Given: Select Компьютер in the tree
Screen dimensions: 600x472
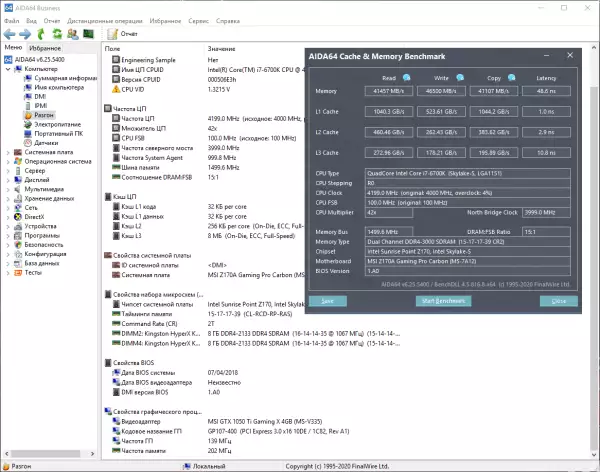Looking at the screenshot, I should pos(41,69).
